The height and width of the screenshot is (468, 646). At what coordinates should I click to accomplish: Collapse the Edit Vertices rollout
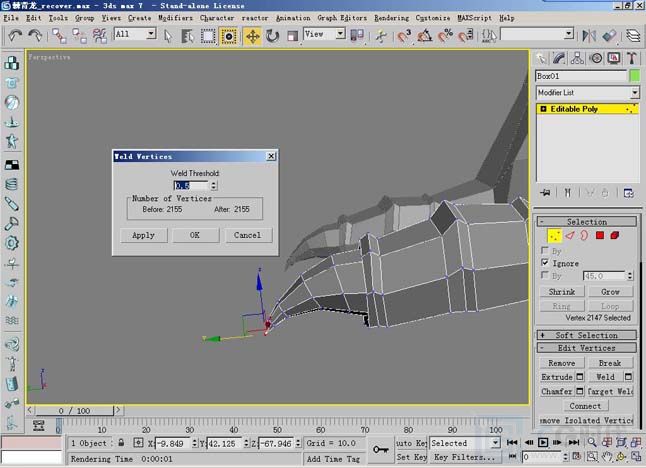(x=586, y=348)
